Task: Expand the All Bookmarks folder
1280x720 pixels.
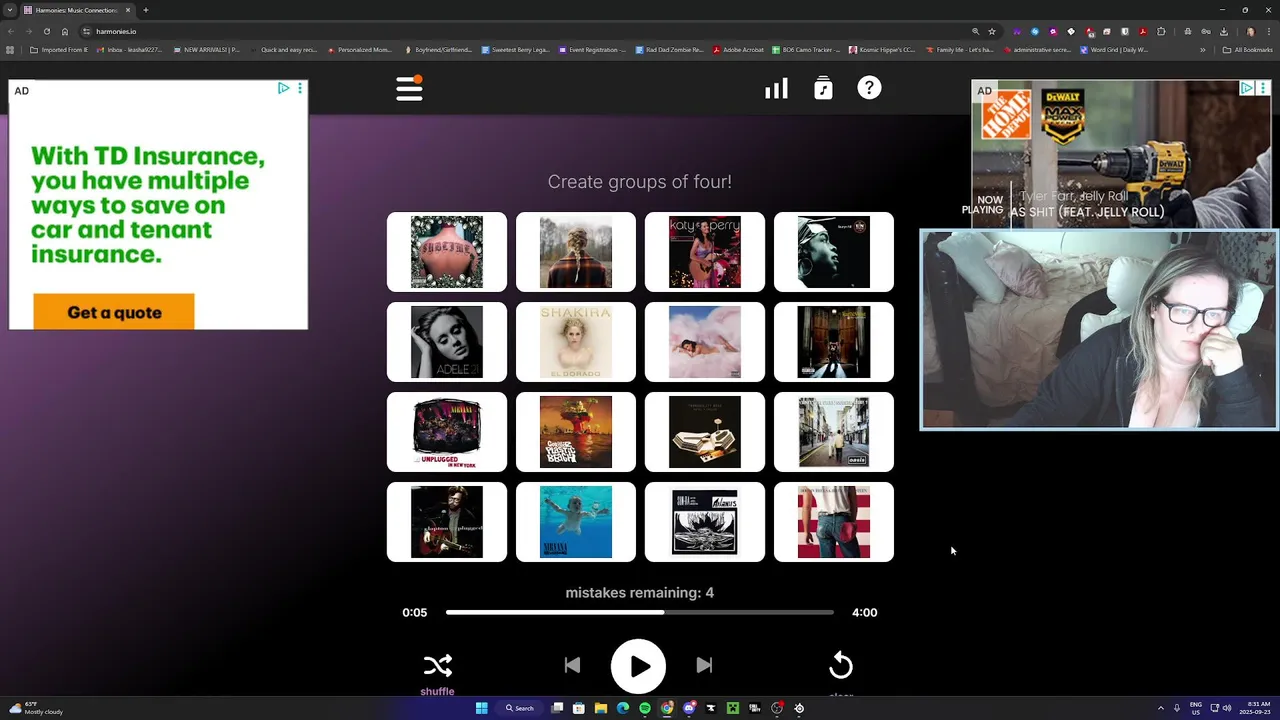Action: click(x=1247, y=49)
